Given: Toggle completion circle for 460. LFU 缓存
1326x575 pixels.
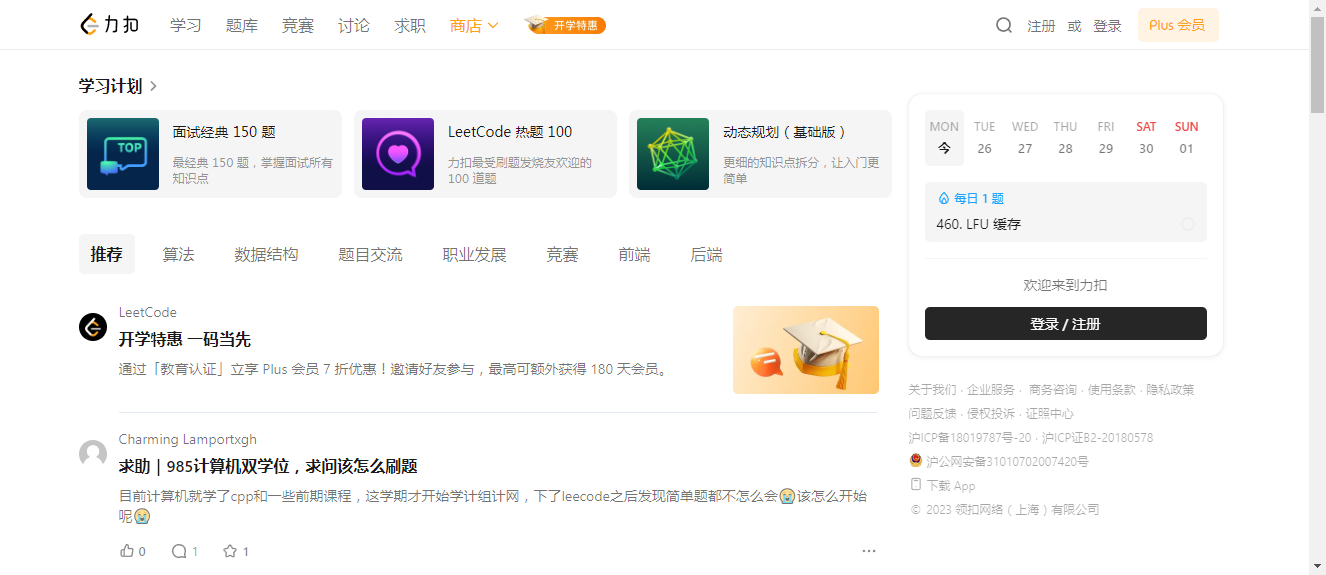Looking at the screenshot, I should 1188,224.
